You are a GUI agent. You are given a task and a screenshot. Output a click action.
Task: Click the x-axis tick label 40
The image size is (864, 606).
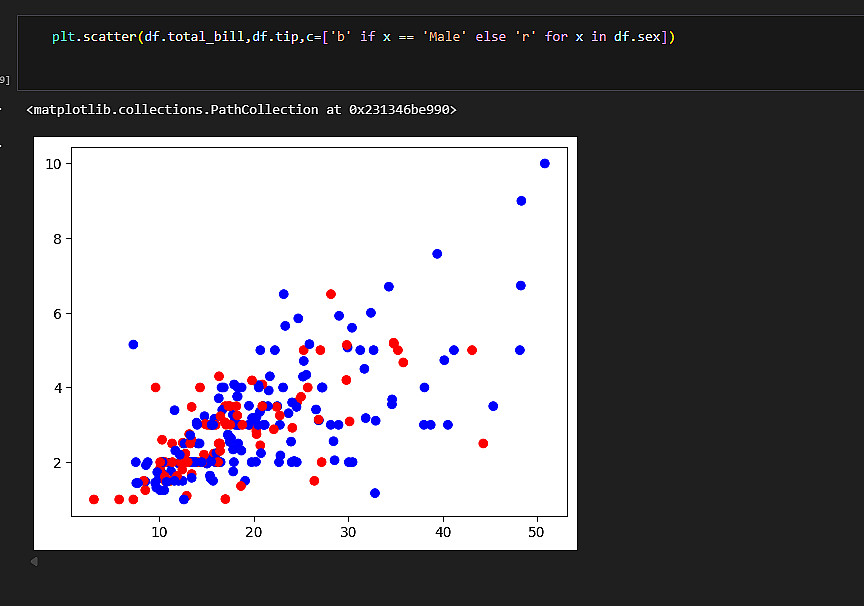443,532
